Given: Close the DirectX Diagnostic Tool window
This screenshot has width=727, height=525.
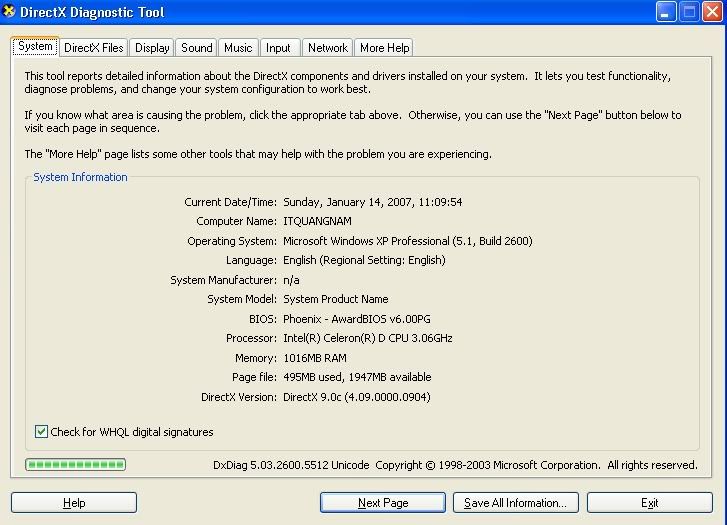Looking at the screenshot, I should [712, 12].
